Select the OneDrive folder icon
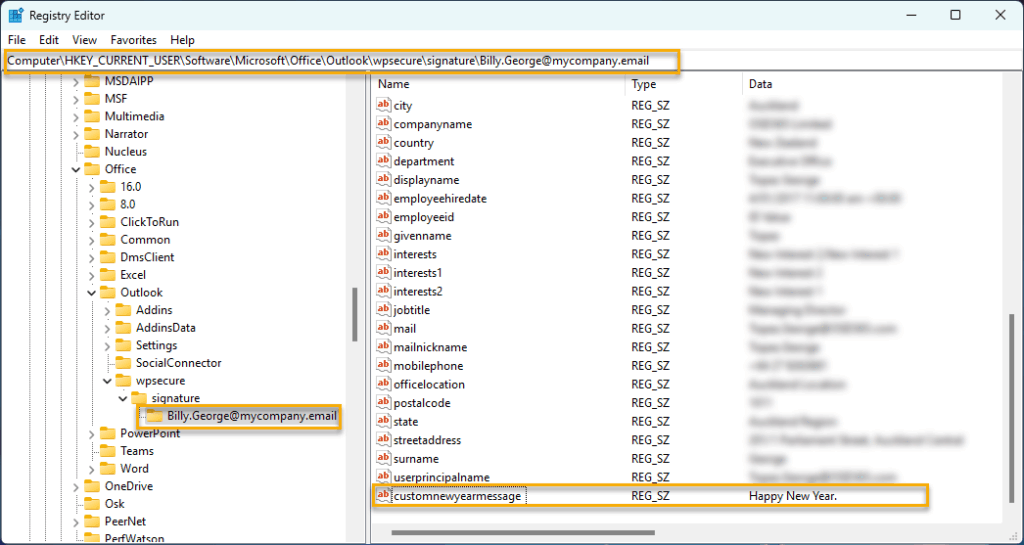This screenshot has width=1024, height=545. coord(91,486)
